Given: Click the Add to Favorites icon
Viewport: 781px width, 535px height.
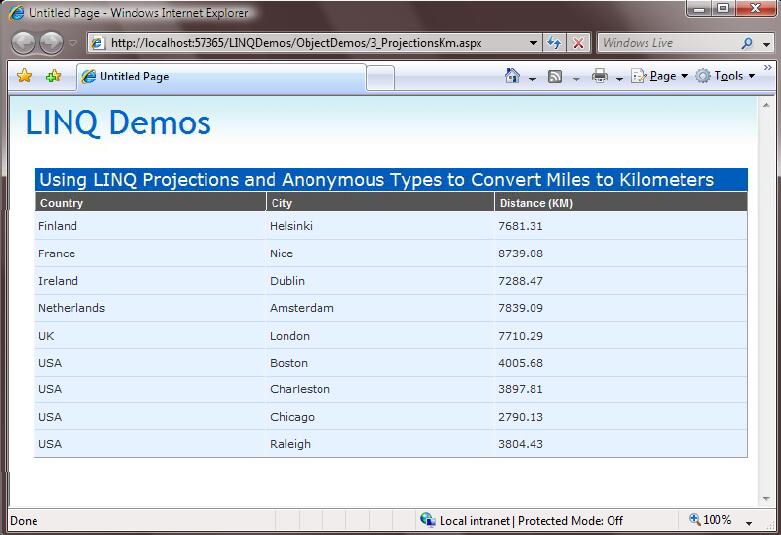Looking at the screenshot, I should pos(53,76).
